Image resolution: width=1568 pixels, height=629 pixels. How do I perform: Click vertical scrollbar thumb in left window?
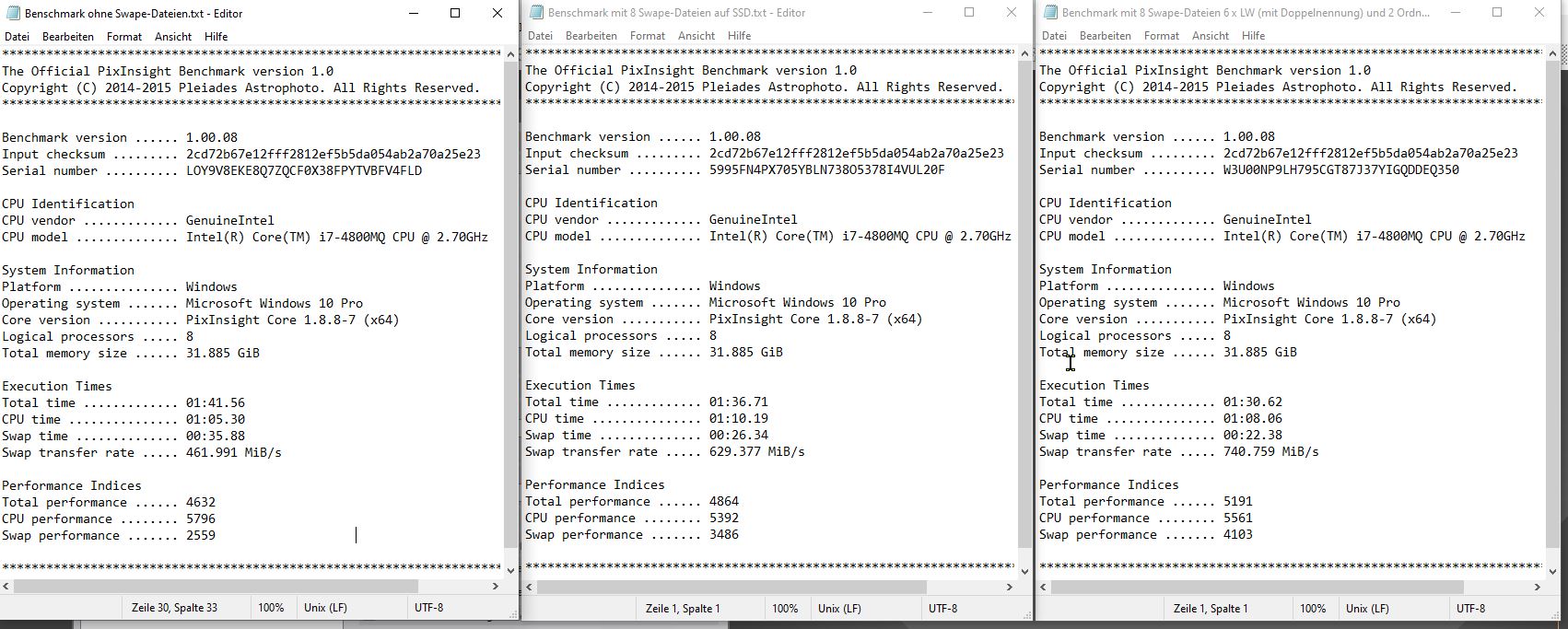pos(511,305)
